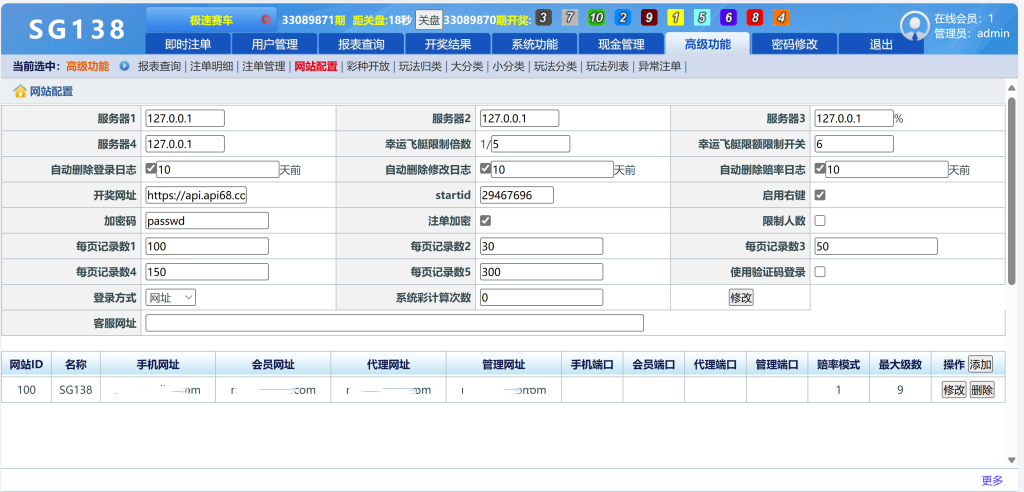Click the orange number 4 ball
1024x492 pixels.
coord(781,18)
